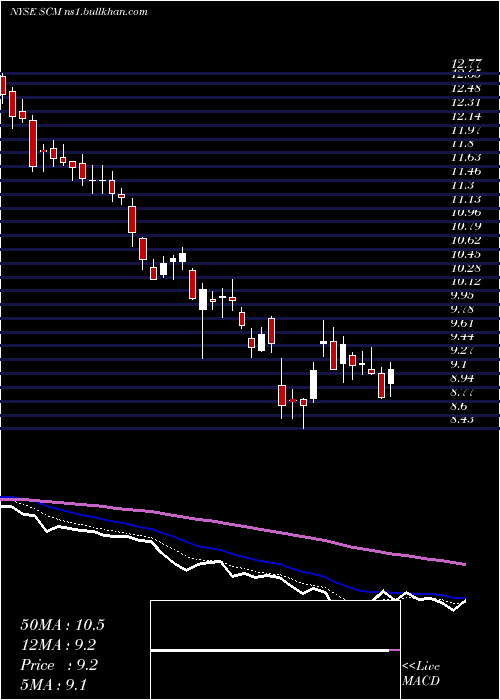This screenshot has width=500, height=700.
Task: Select the 12.31 price level label
Action: point(466,103)
